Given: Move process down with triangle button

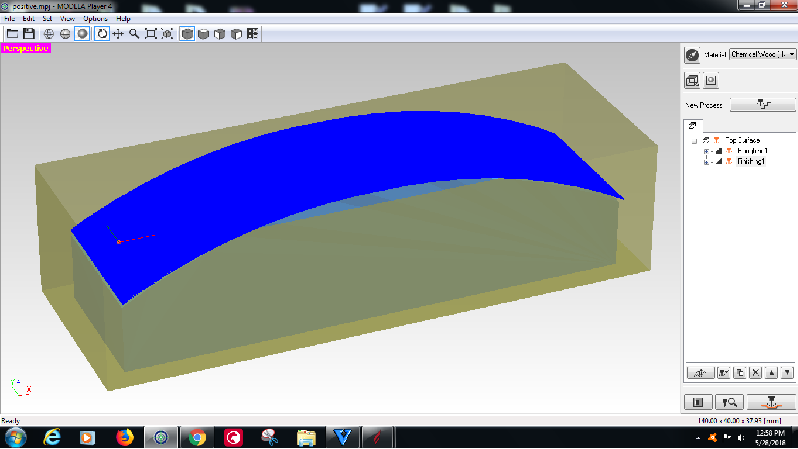Looking at the screenshot, I should tap(787, 373).
